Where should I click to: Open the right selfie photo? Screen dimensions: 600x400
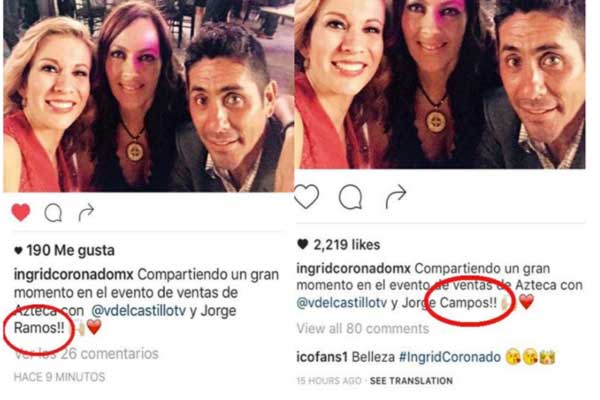pyautogui.click(x=440, y=84)
